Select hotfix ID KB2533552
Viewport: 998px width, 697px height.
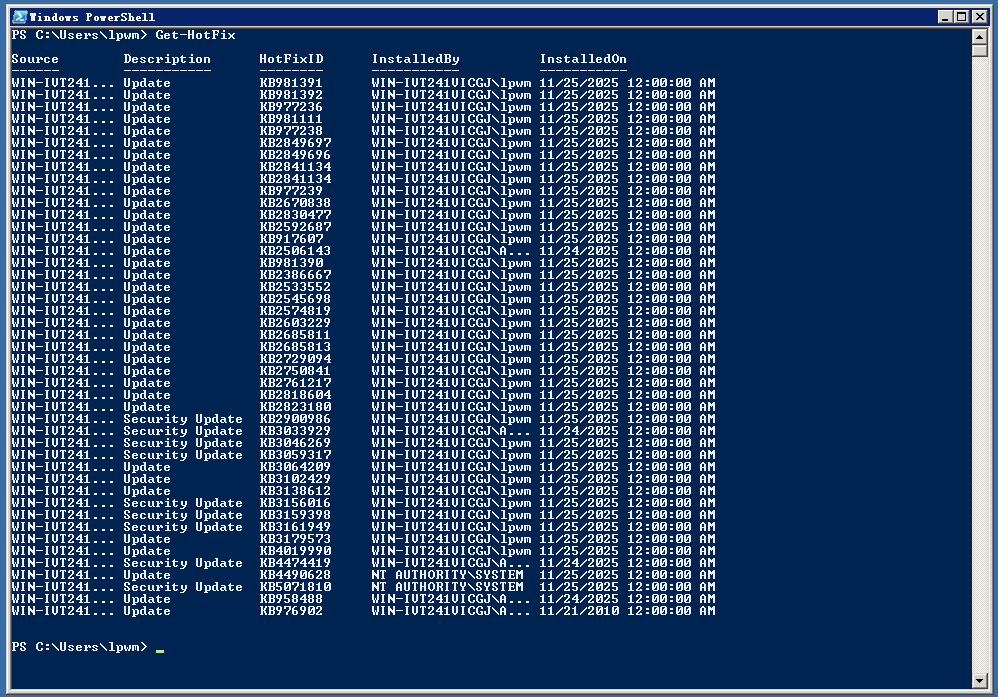point(295,287)
